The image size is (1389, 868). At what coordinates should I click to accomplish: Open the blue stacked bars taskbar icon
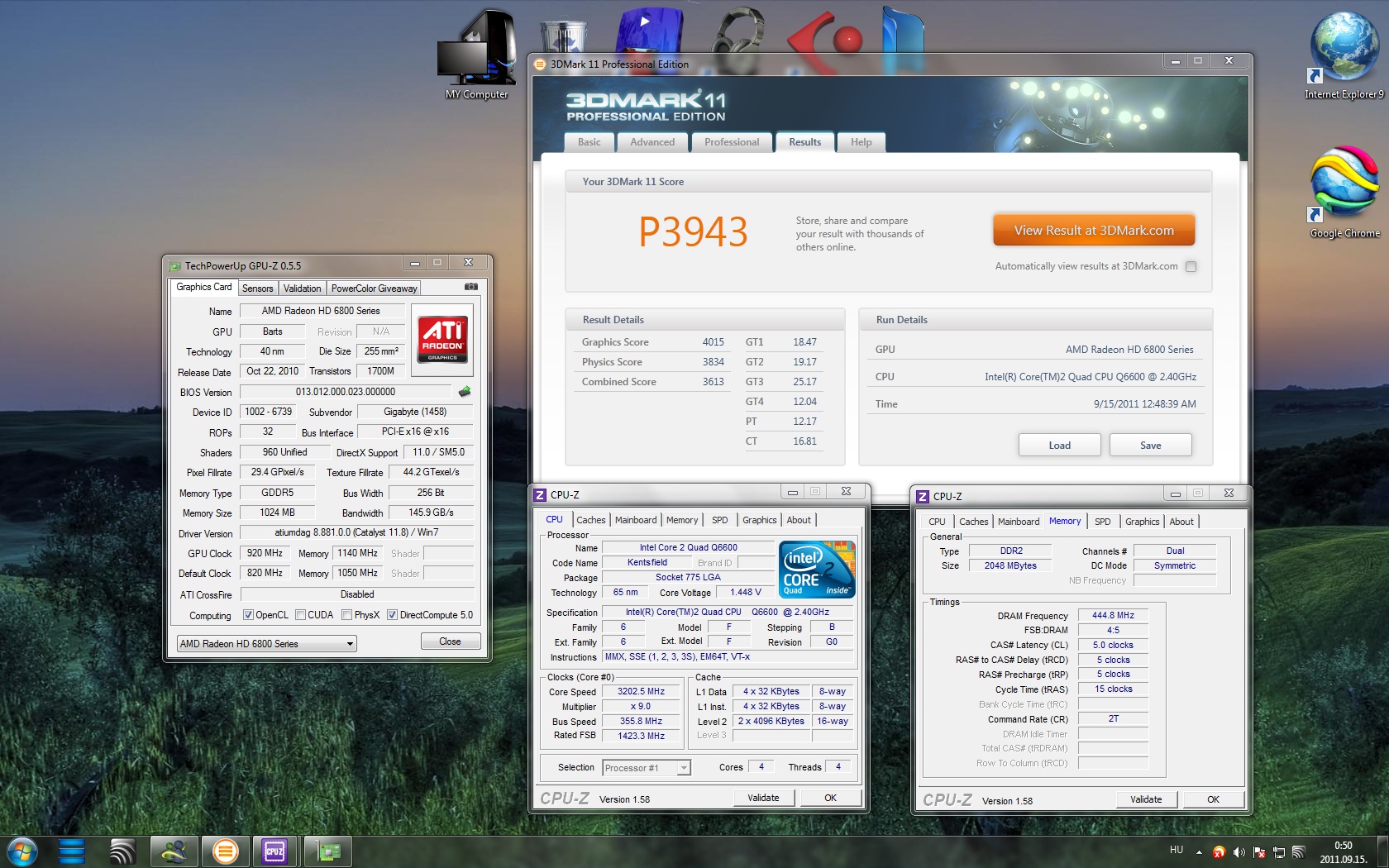[72, 851]
